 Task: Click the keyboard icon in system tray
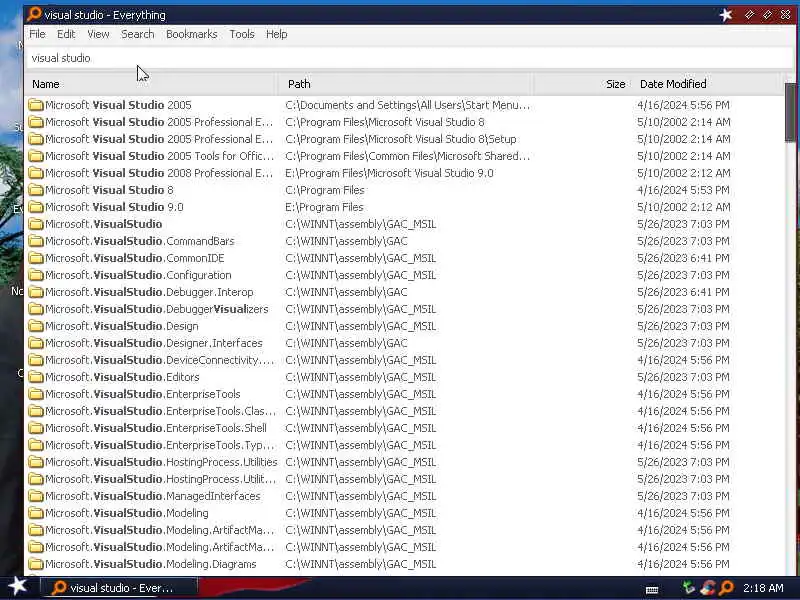[x=652, y=590]
